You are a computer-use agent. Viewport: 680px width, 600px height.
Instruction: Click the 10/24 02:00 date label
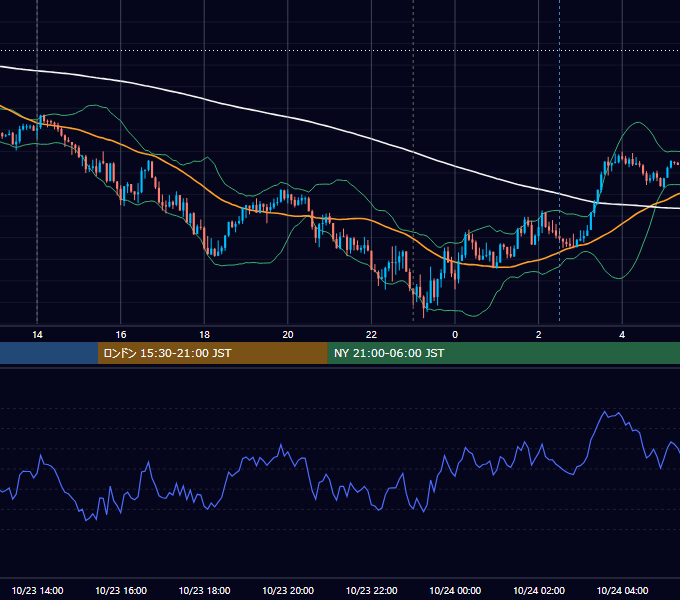(x=539, y=590)
